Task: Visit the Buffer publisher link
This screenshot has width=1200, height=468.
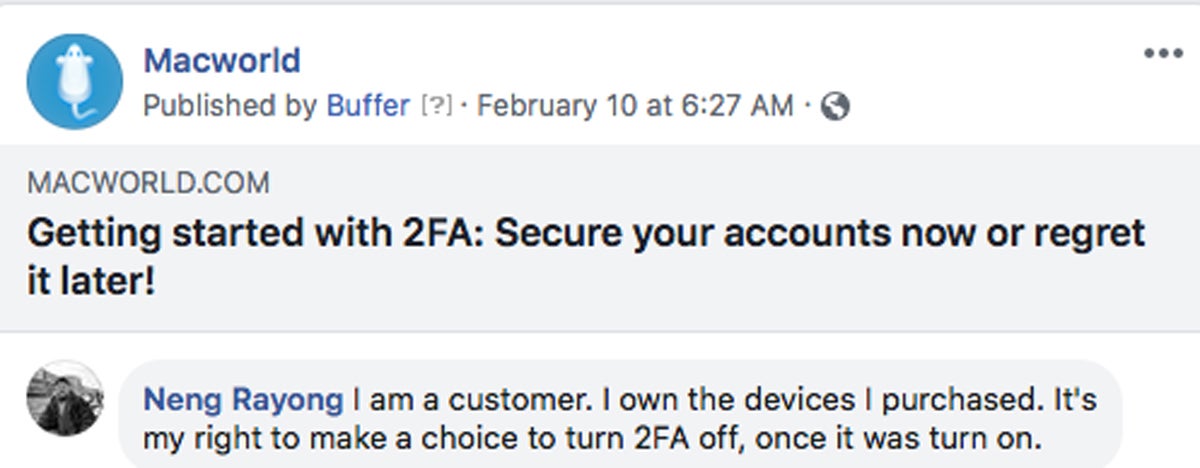Action: (x=368, y=105)
